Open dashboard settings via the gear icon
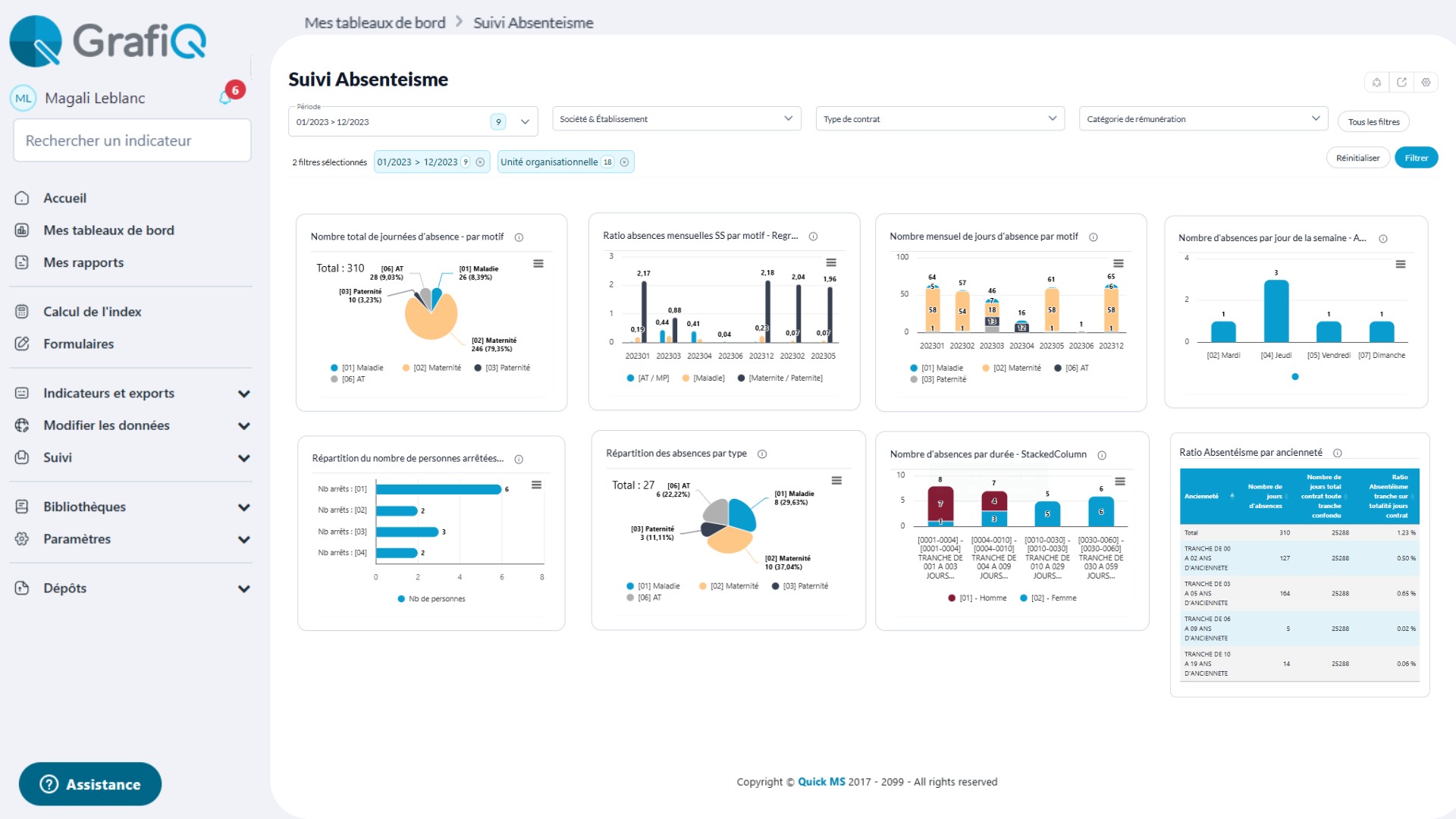Screen dimensions: 1456x819 click(1426, 82)
